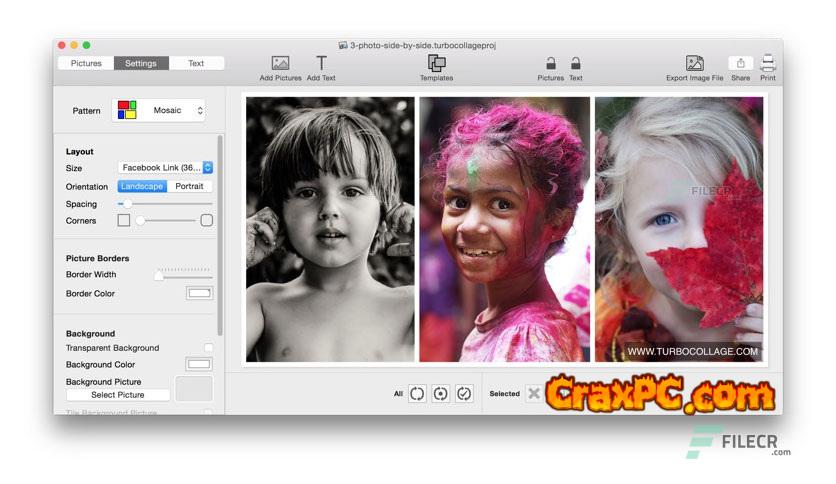The image size is (836, 484).
Task: Click the Export Image File icon
Action: click(x=694, y=63)
